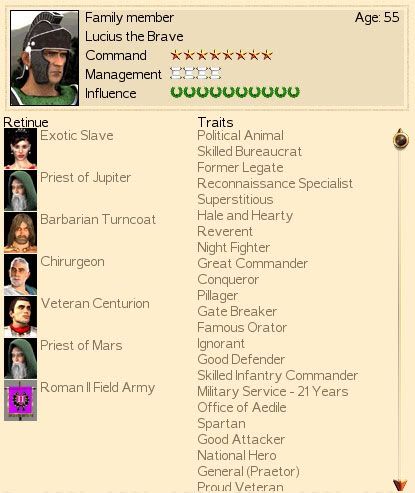Click the Priest of Mars portrait
This screenshot has height=493, width=415.
pos(20,359)
